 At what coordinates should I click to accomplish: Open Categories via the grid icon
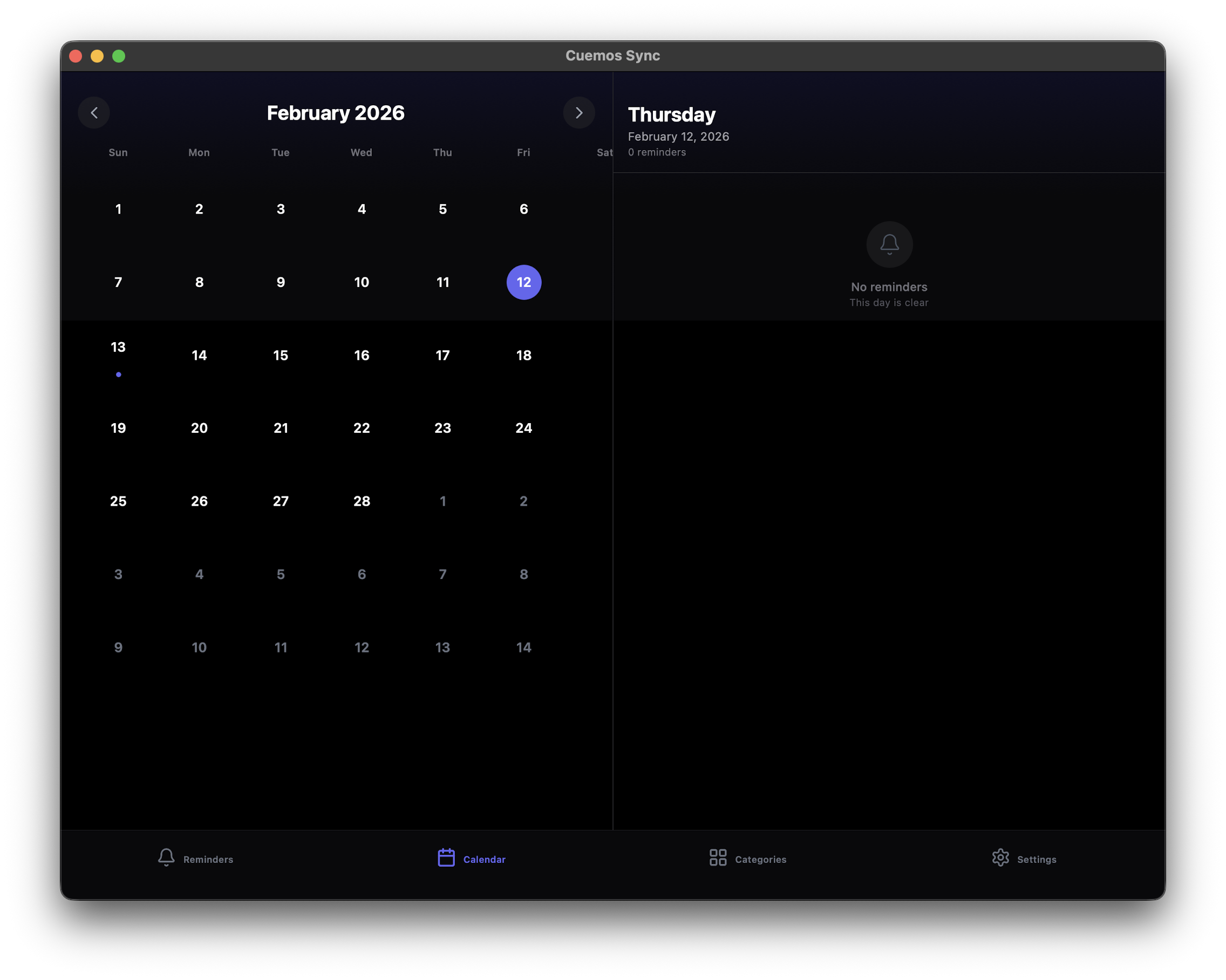pyautogui.click(x=718, y=857)
